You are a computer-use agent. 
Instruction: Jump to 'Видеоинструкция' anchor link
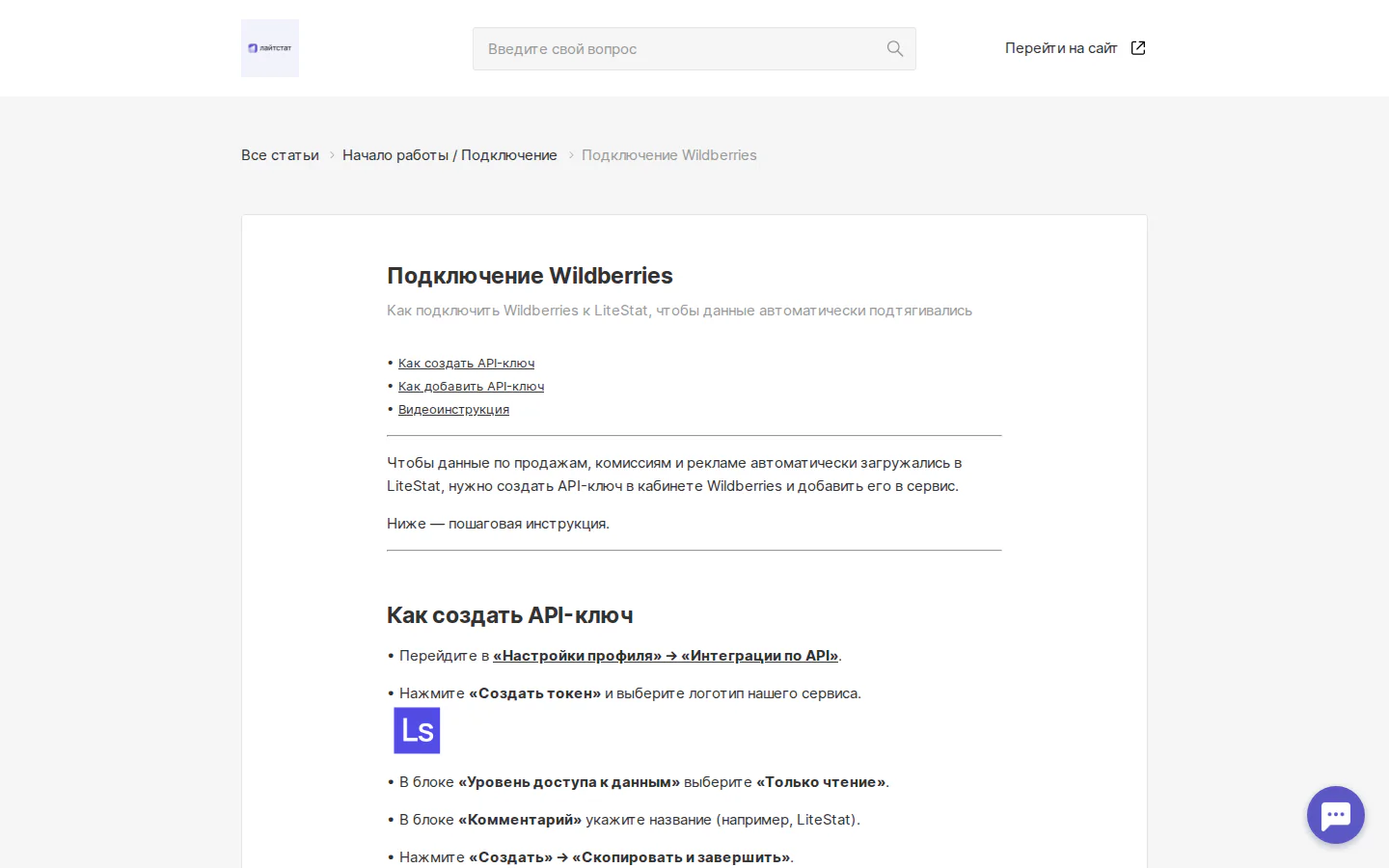[453, 410]
